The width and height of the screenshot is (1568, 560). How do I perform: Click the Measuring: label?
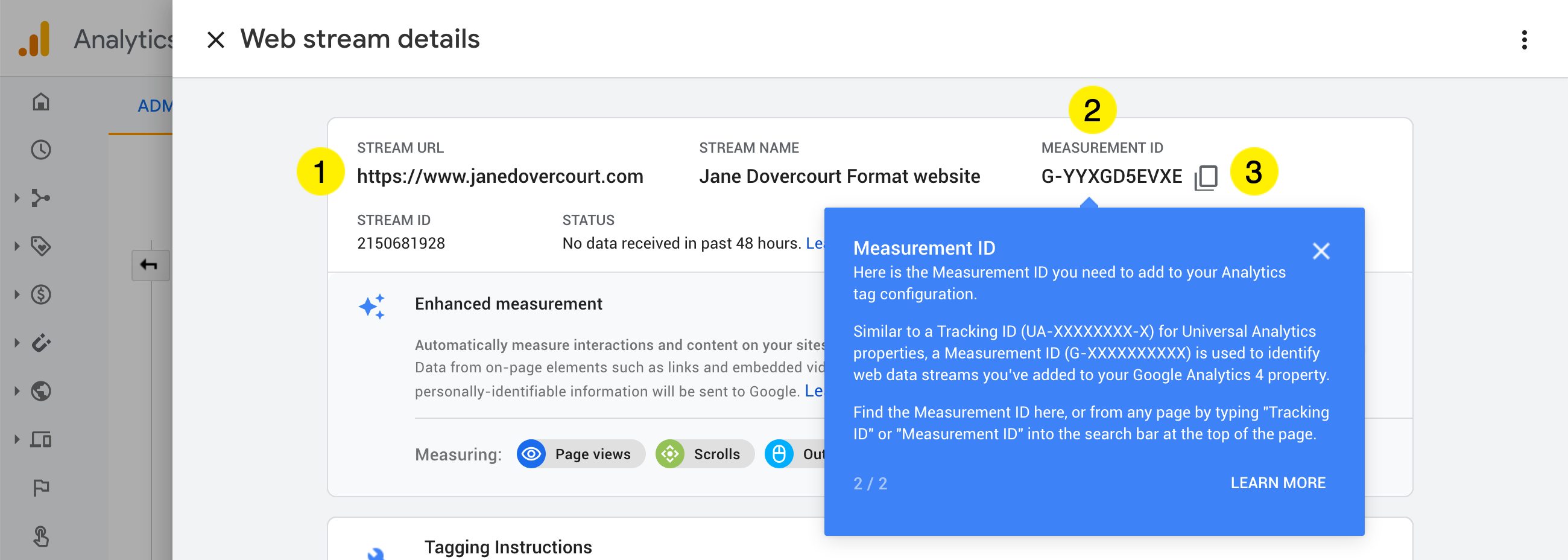click(x=458, y=455)
